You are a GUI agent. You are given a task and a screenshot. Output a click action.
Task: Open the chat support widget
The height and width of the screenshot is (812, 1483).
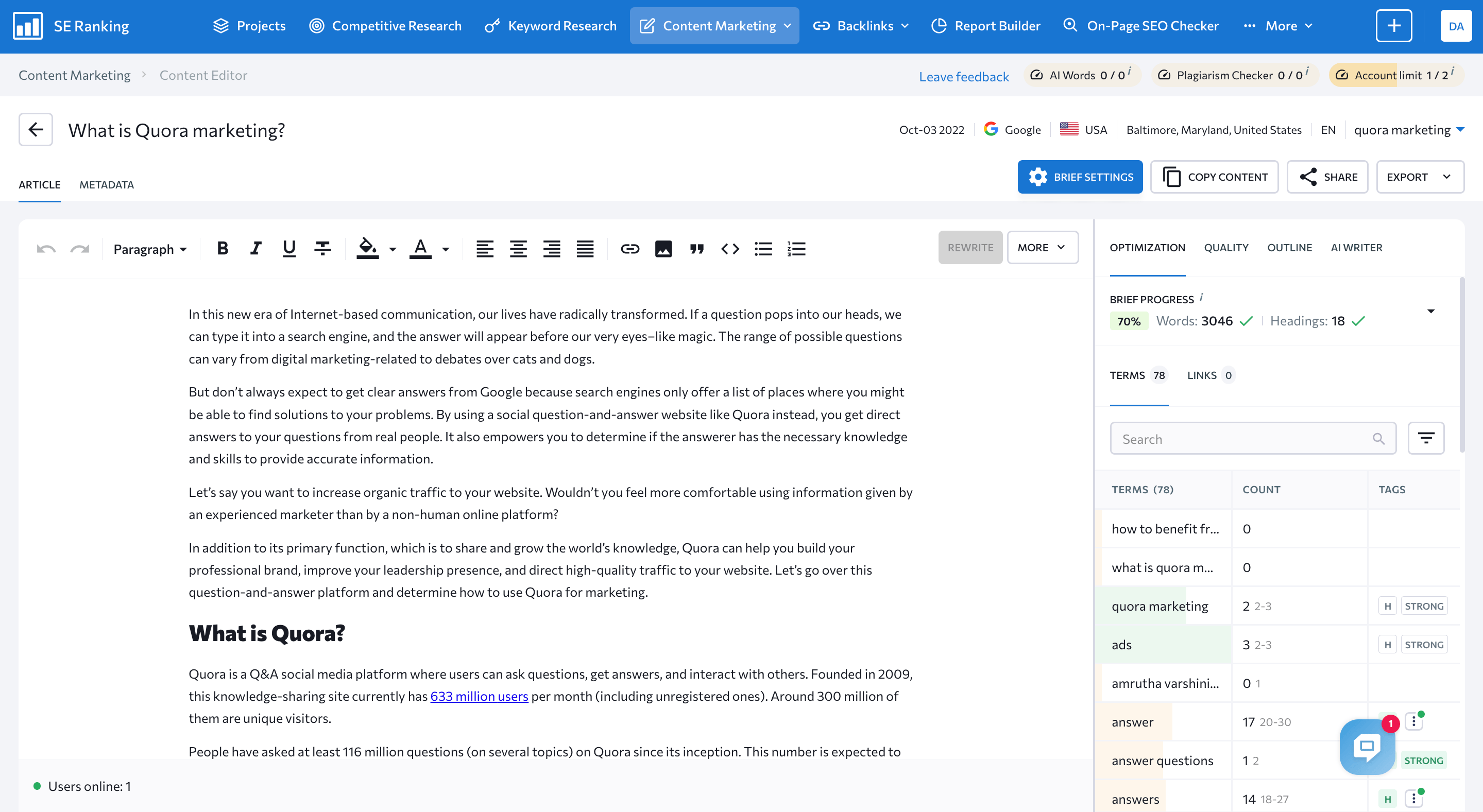(x=1367, y=747)
